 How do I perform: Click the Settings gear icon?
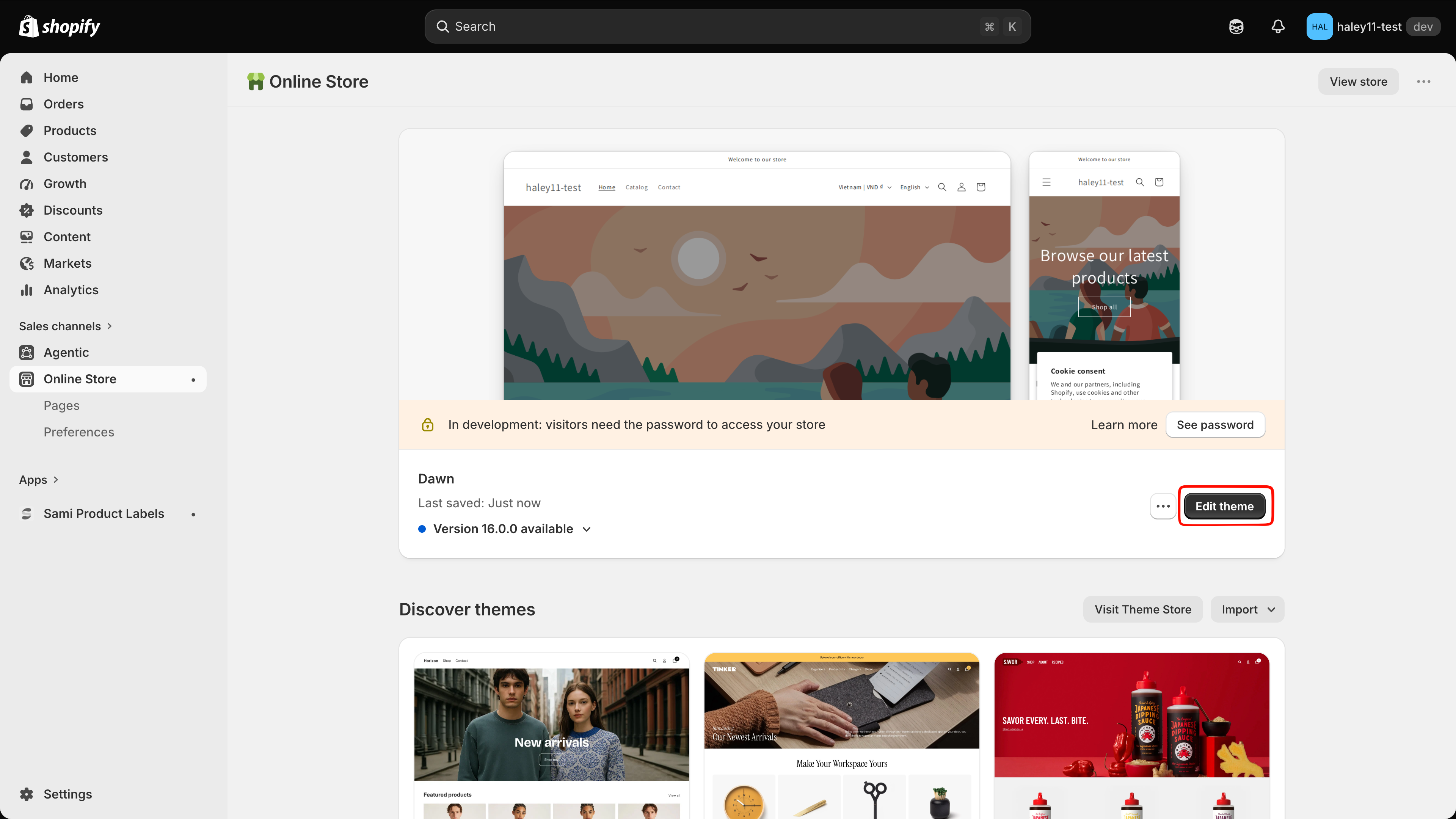point(27,794)
